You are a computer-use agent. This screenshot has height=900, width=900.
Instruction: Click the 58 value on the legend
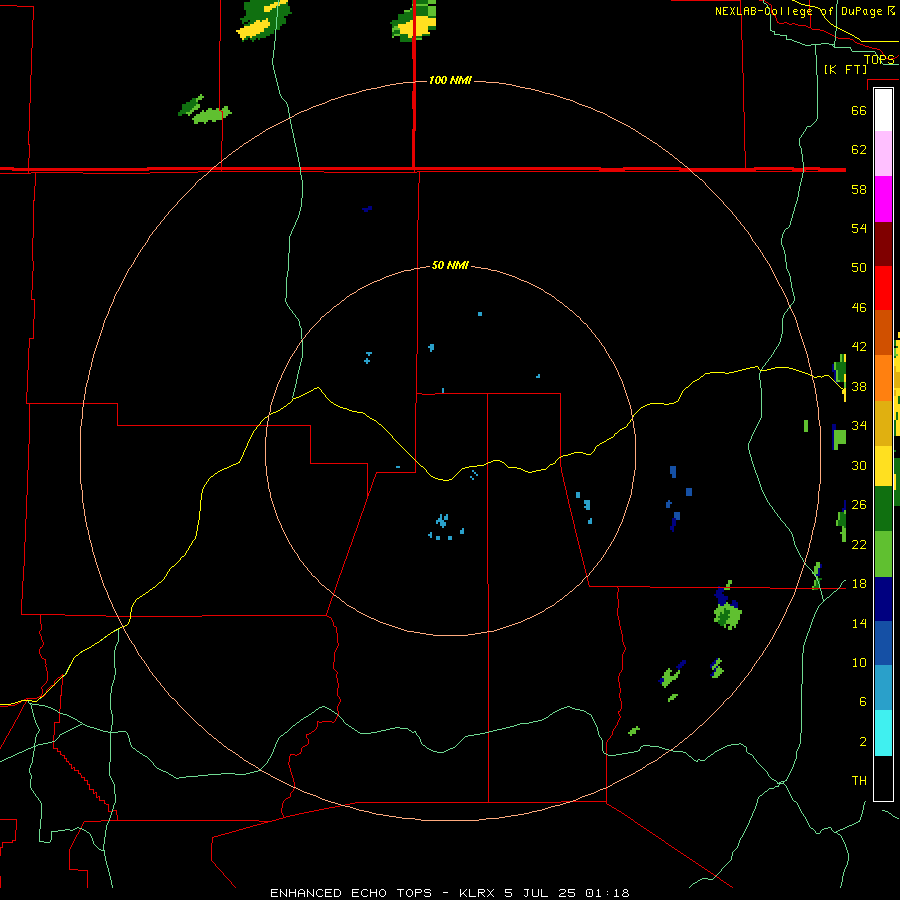[859, 189]
